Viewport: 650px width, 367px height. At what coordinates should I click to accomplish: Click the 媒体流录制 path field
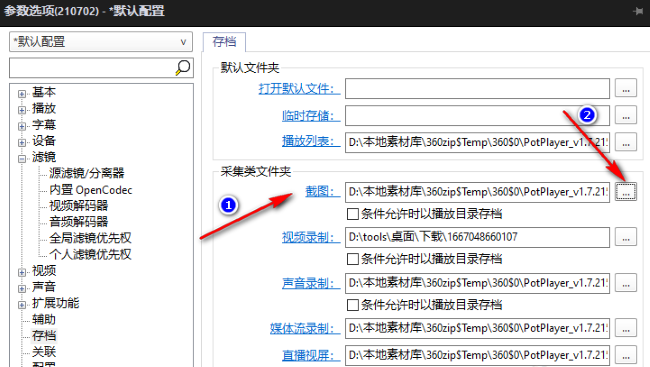477,328
